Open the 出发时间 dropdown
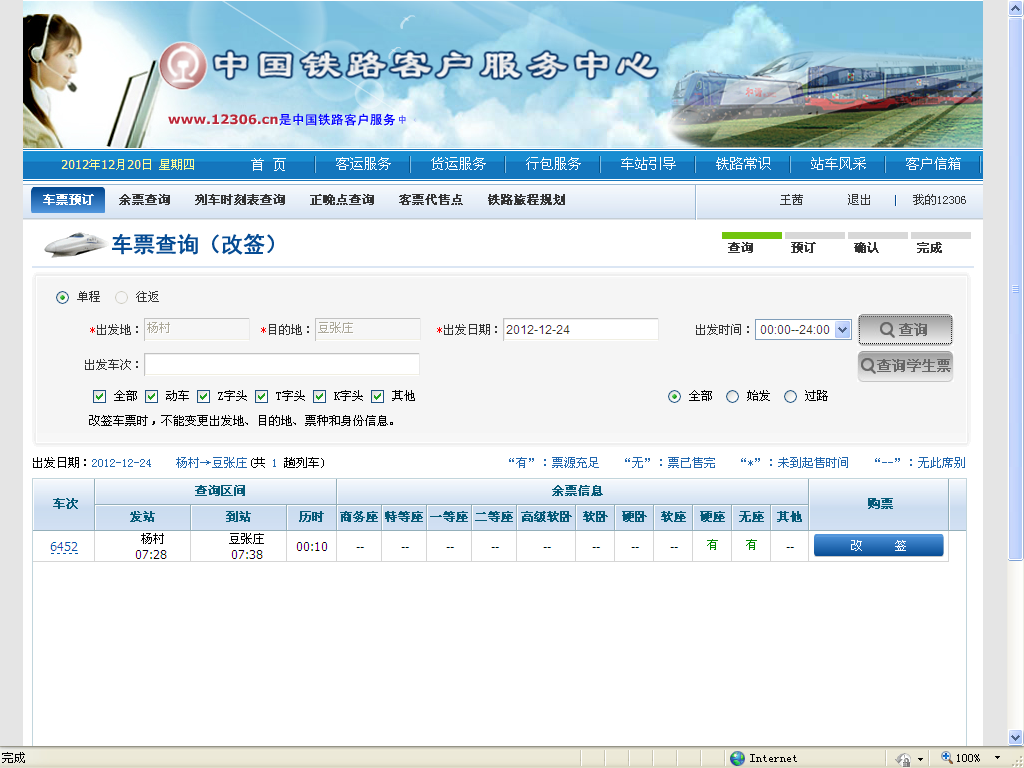 pyautogui.click(x=803, y=330)
